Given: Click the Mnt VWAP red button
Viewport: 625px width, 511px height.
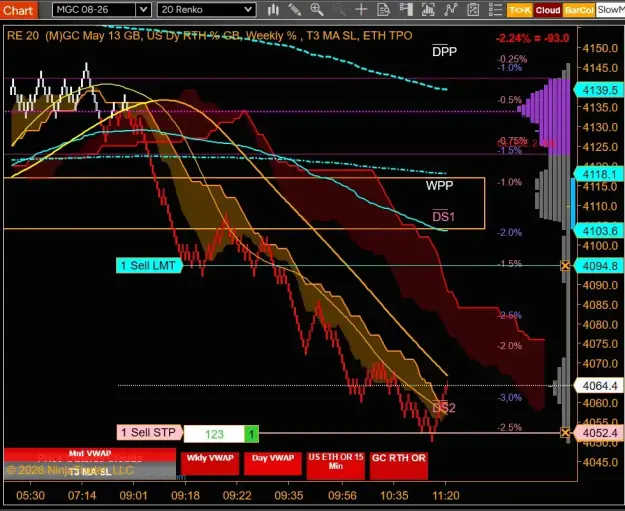Looking at the screenshot, I should point(90,454).
